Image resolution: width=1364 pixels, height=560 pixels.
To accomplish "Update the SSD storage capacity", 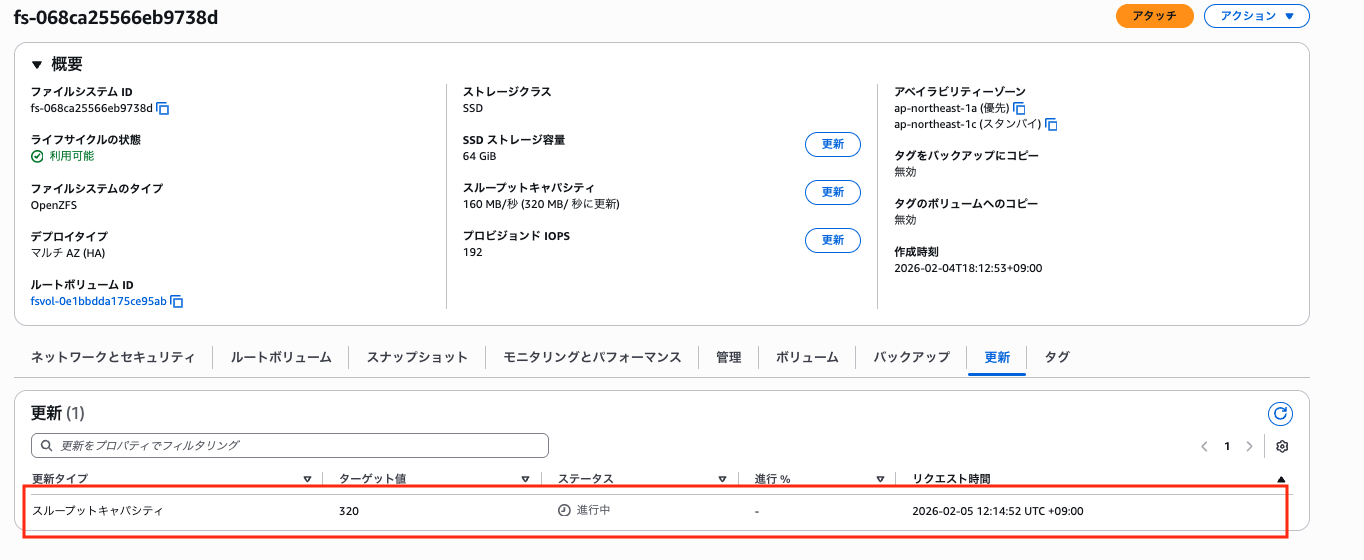I will (832, 144).
